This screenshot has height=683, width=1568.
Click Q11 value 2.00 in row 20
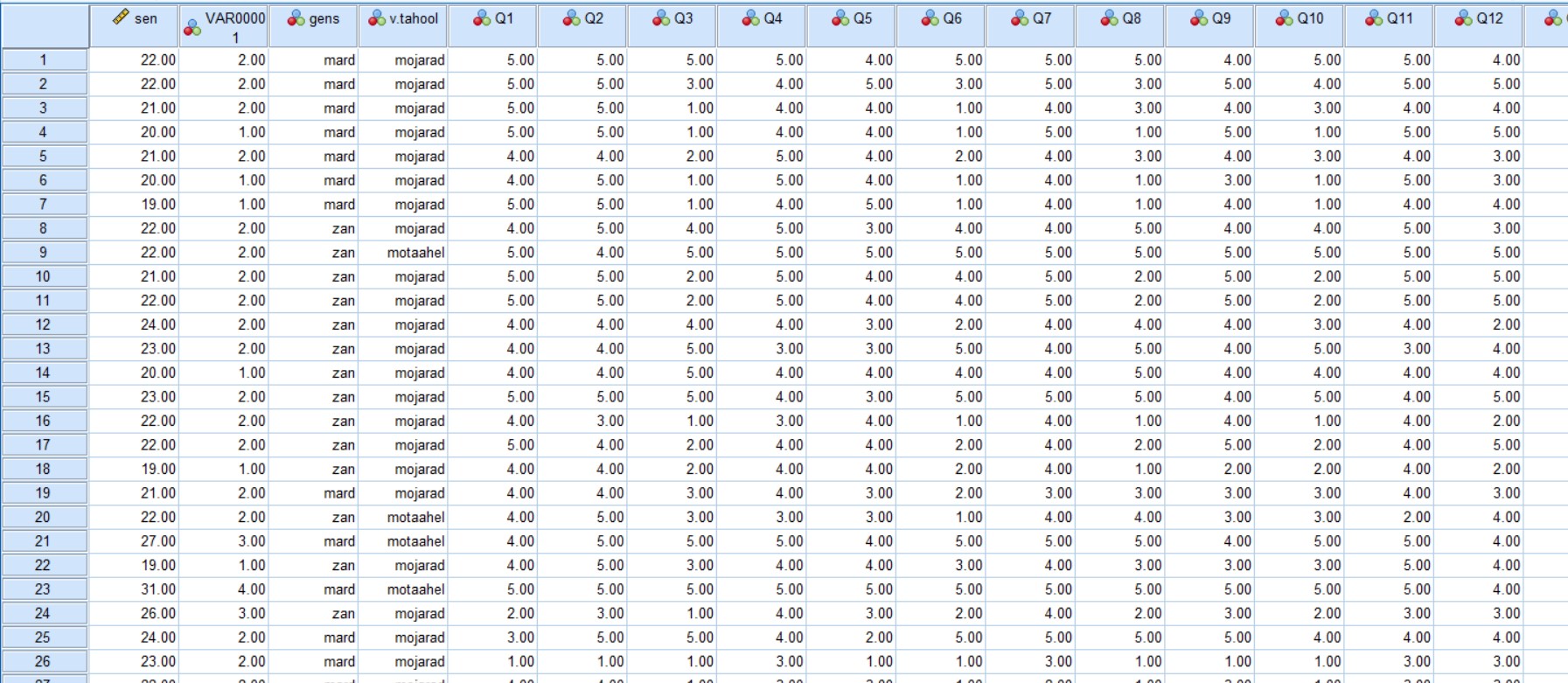(1417, 517)
